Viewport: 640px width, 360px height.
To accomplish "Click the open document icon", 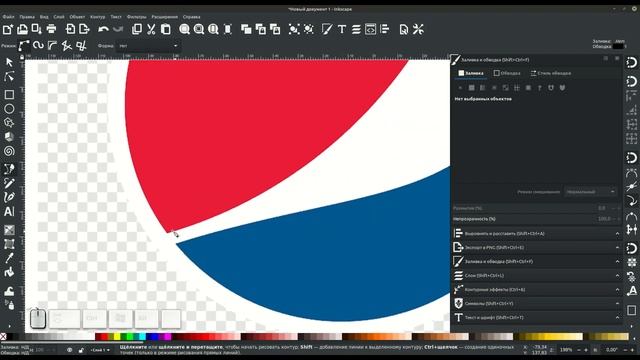I will pos(22,29).
